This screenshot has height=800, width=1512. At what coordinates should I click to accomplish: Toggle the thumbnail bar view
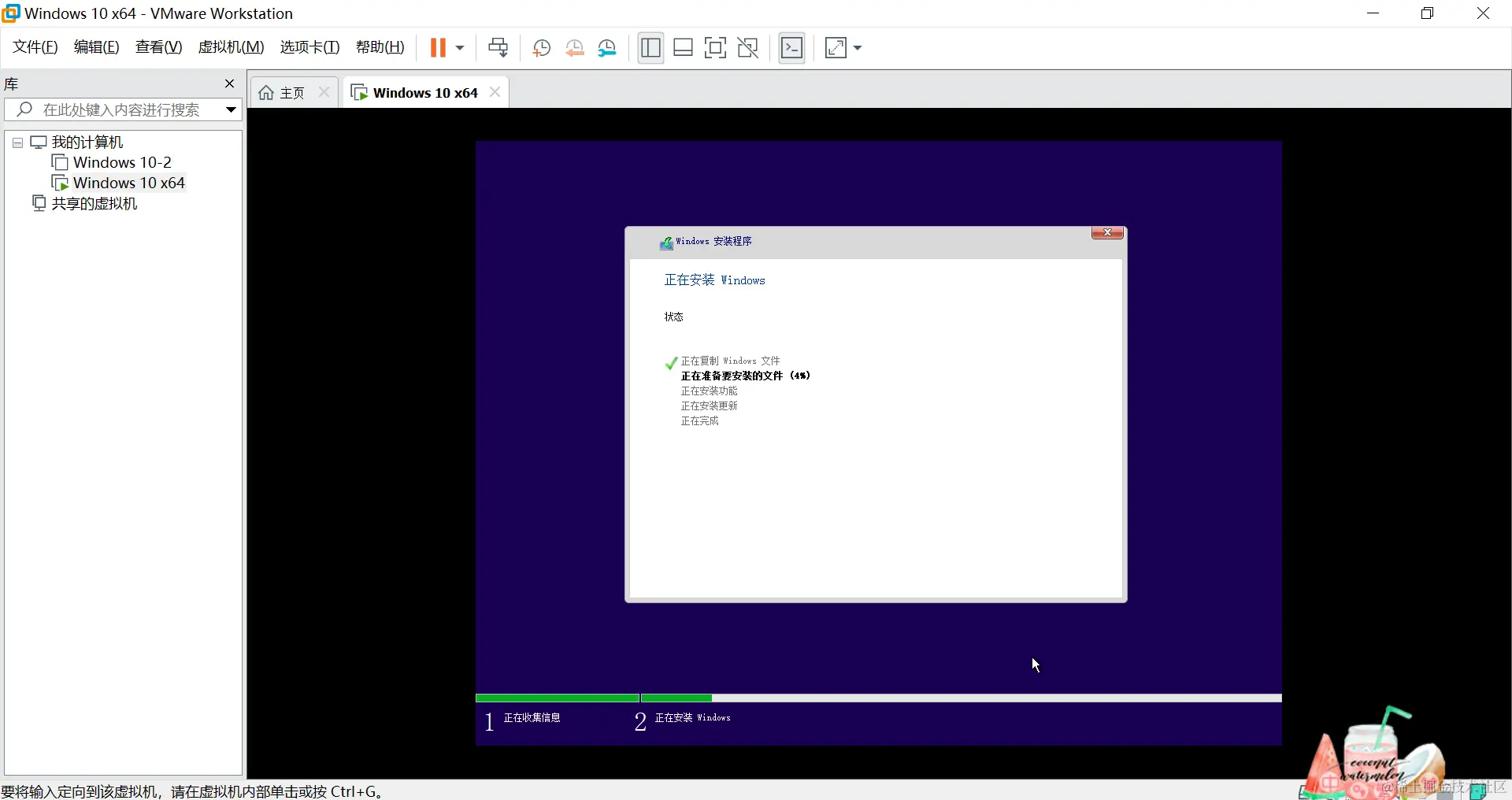pos(683,48)
